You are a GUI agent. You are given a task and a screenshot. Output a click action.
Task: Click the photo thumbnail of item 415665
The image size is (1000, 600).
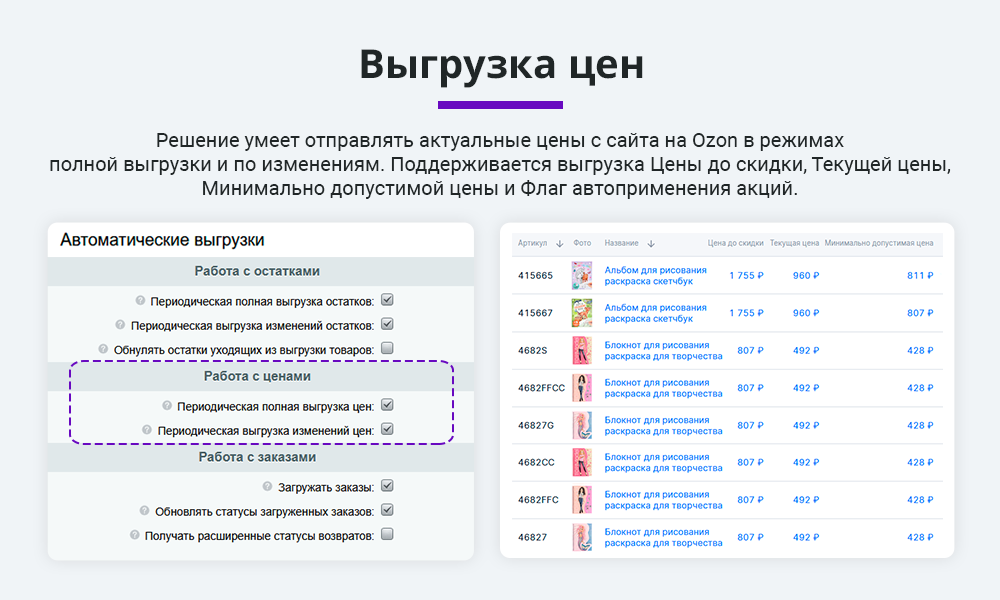click(580, 274)
